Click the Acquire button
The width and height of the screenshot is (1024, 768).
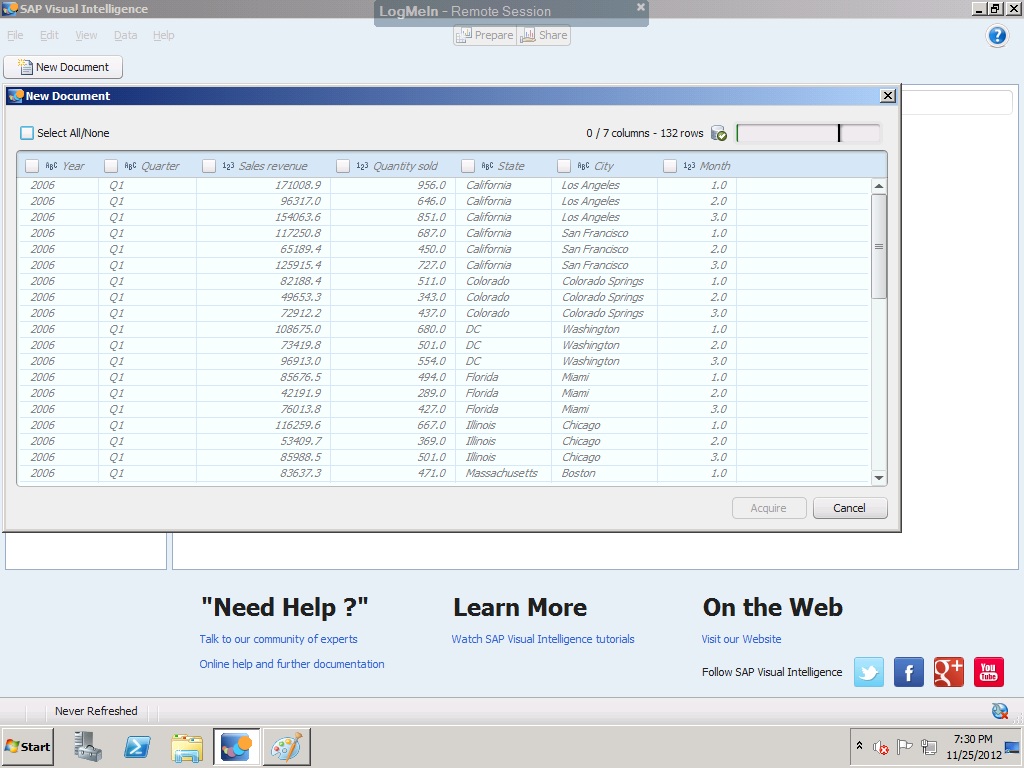pyautogui.click(x=769, y=508)
